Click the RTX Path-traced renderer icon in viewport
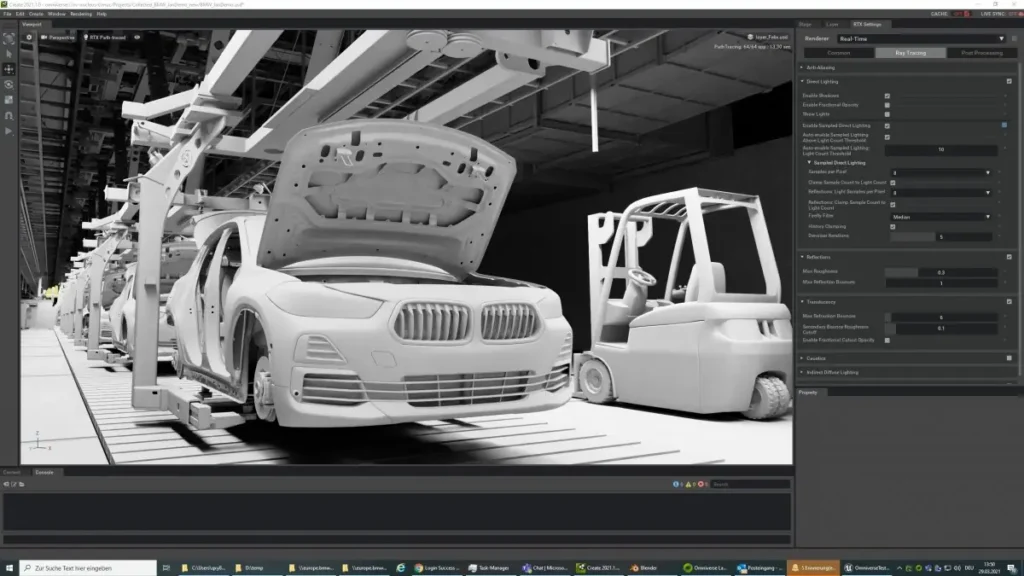1024x576 pixels. coord(86,37)
